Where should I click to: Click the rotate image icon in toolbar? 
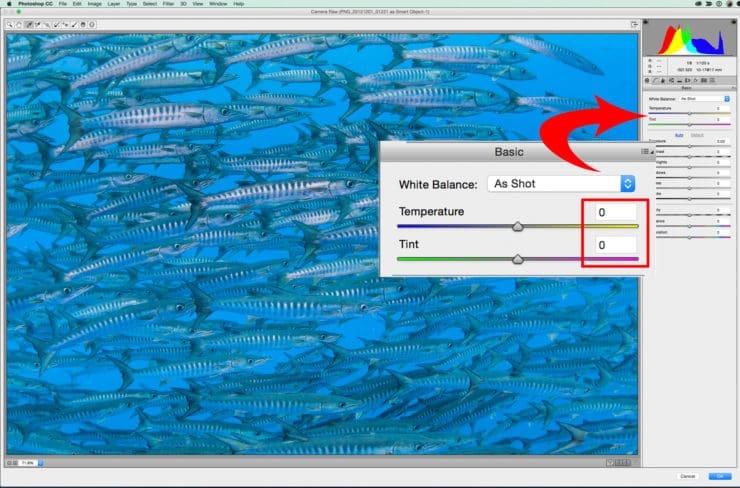pos(92,25)
